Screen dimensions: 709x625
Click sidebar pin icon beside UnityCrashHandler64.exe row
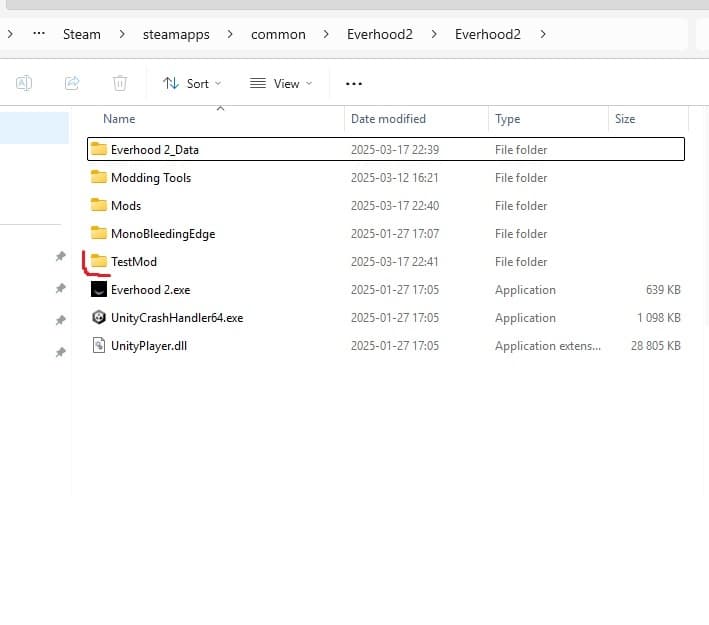tap(61, 320)
